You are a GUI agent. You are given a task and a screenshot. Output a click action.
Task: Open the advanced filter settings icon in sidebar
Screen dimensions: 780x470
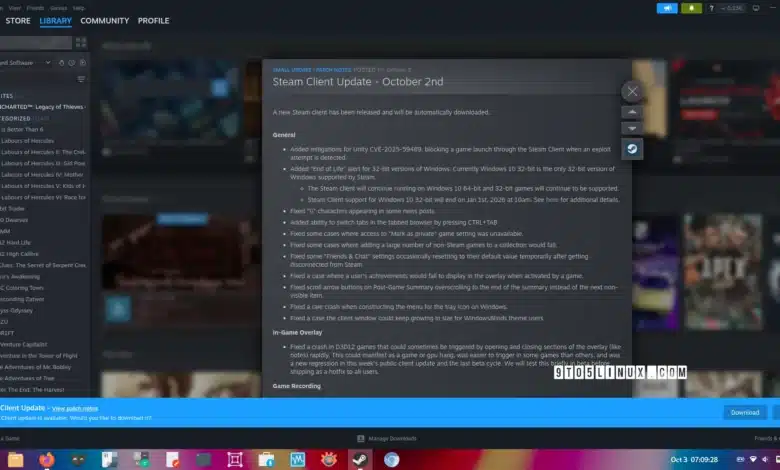tap(81, 80)
